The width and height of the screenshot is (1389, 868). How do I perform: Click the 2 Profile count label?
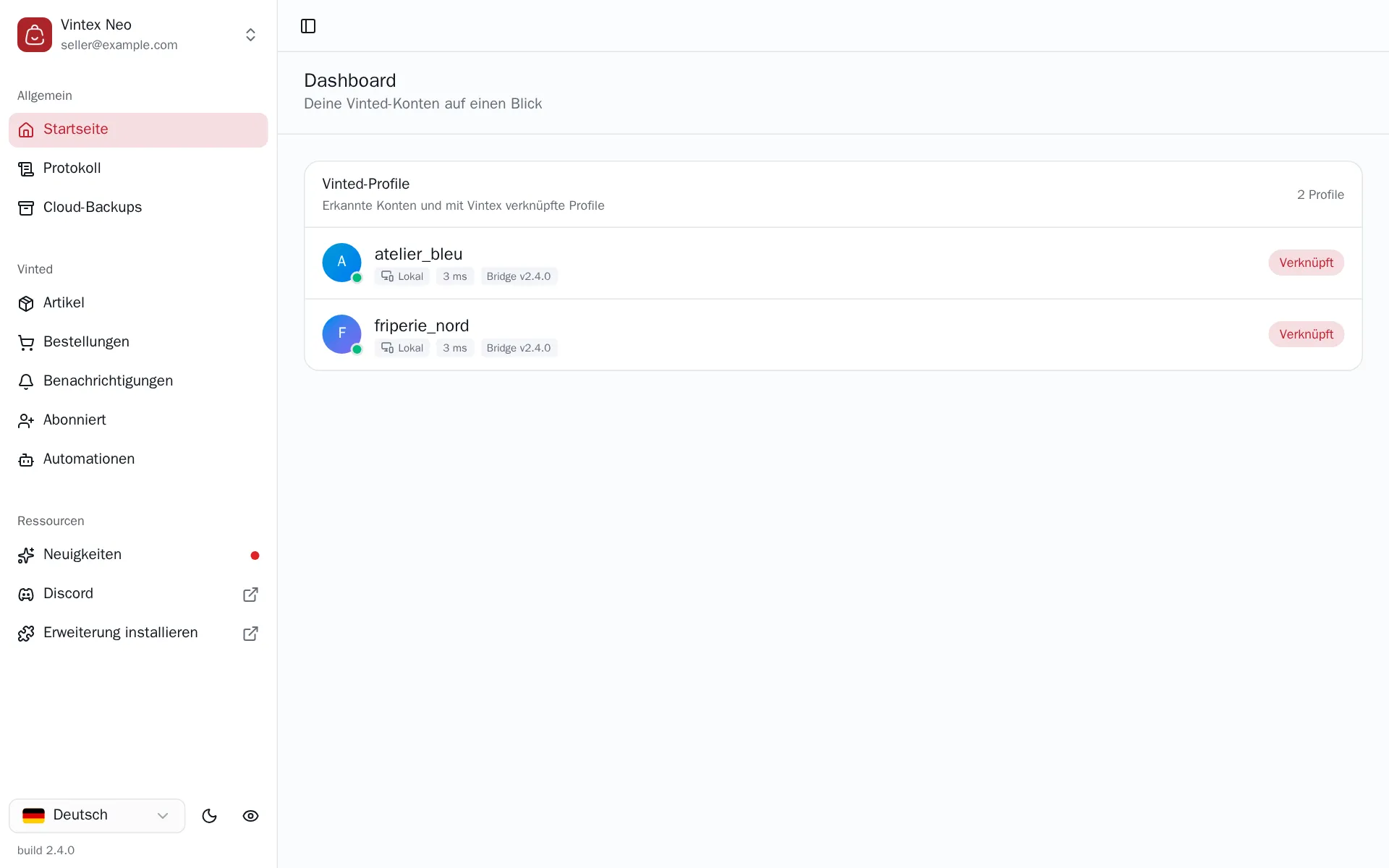click(x=1320, y=195)
